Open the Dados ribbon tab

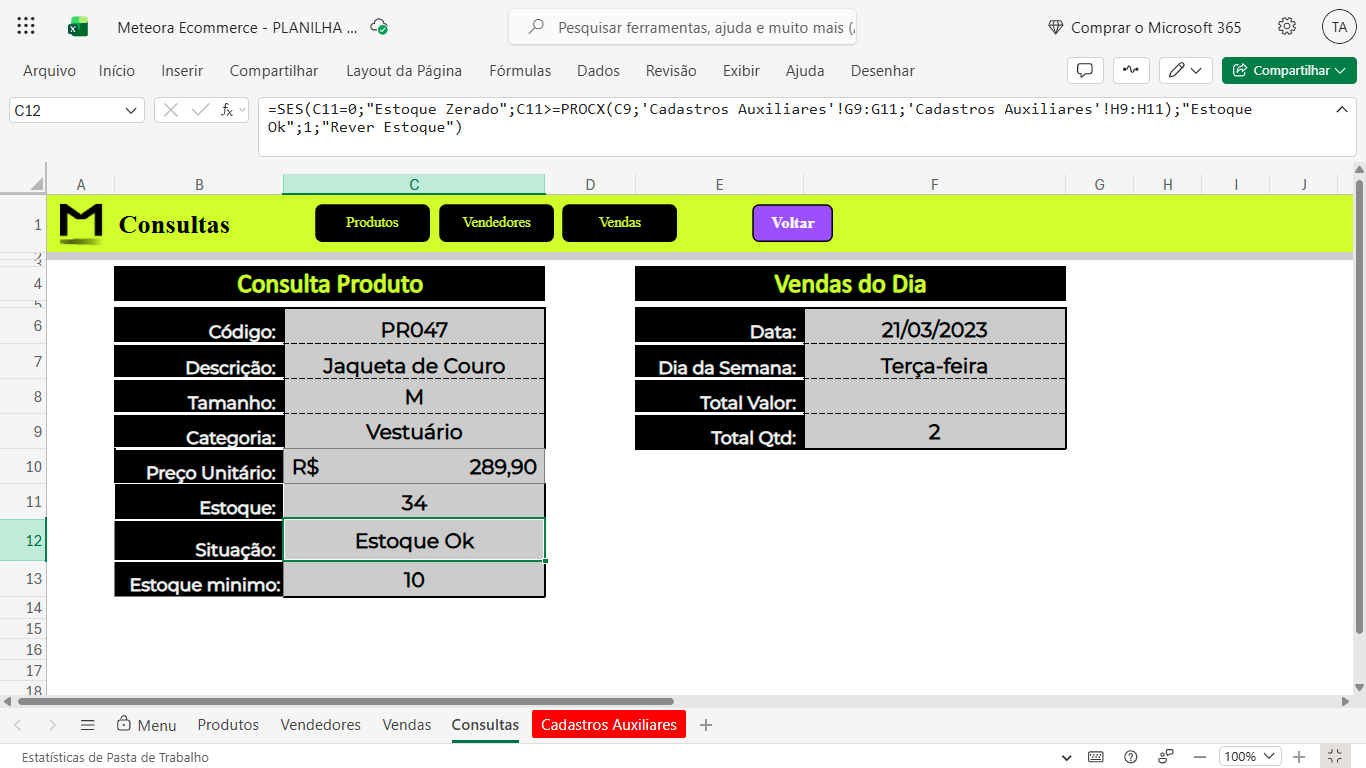tap(598, 71)
